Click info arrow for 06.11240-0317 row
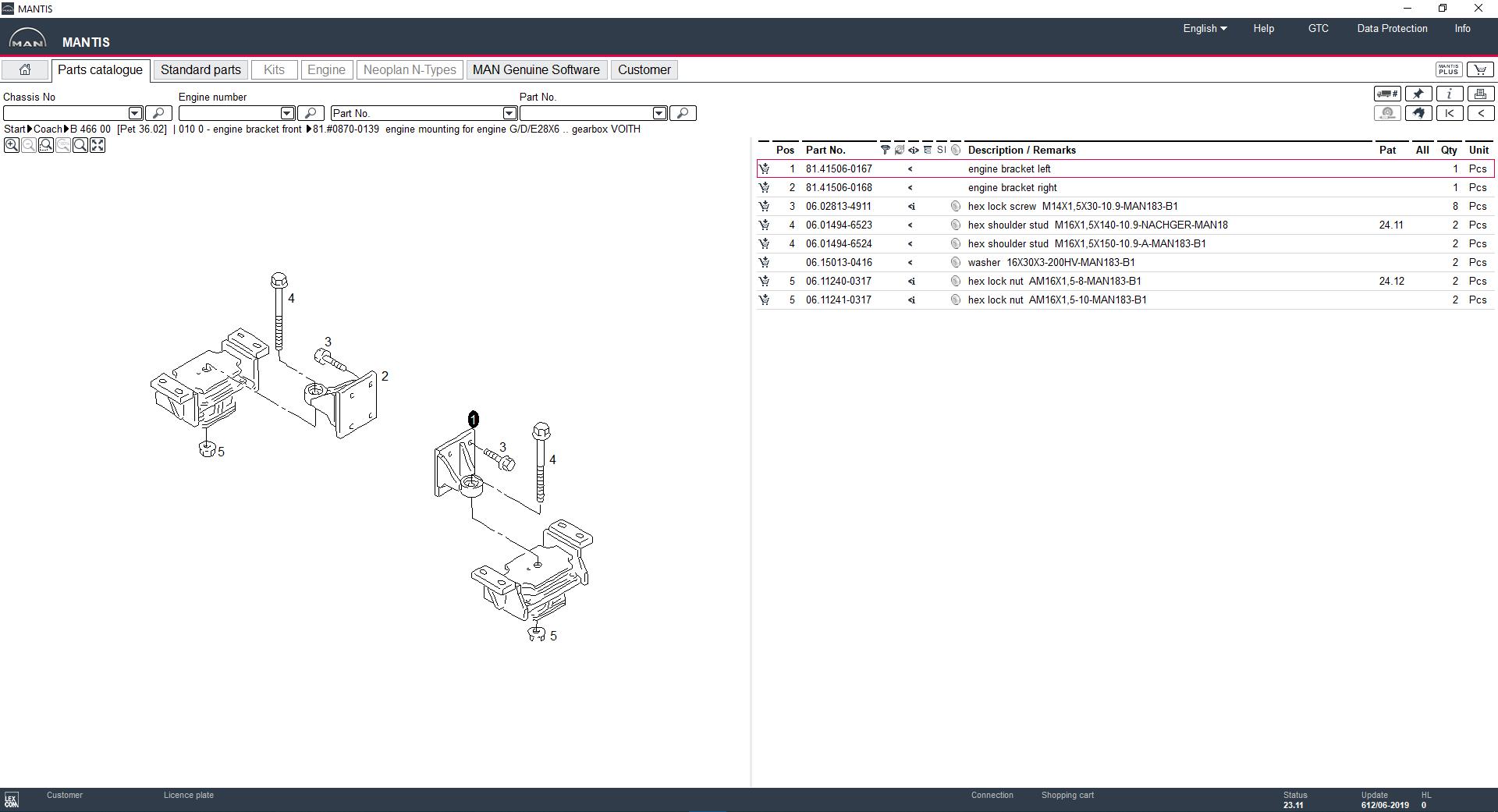 pos(911,281)
